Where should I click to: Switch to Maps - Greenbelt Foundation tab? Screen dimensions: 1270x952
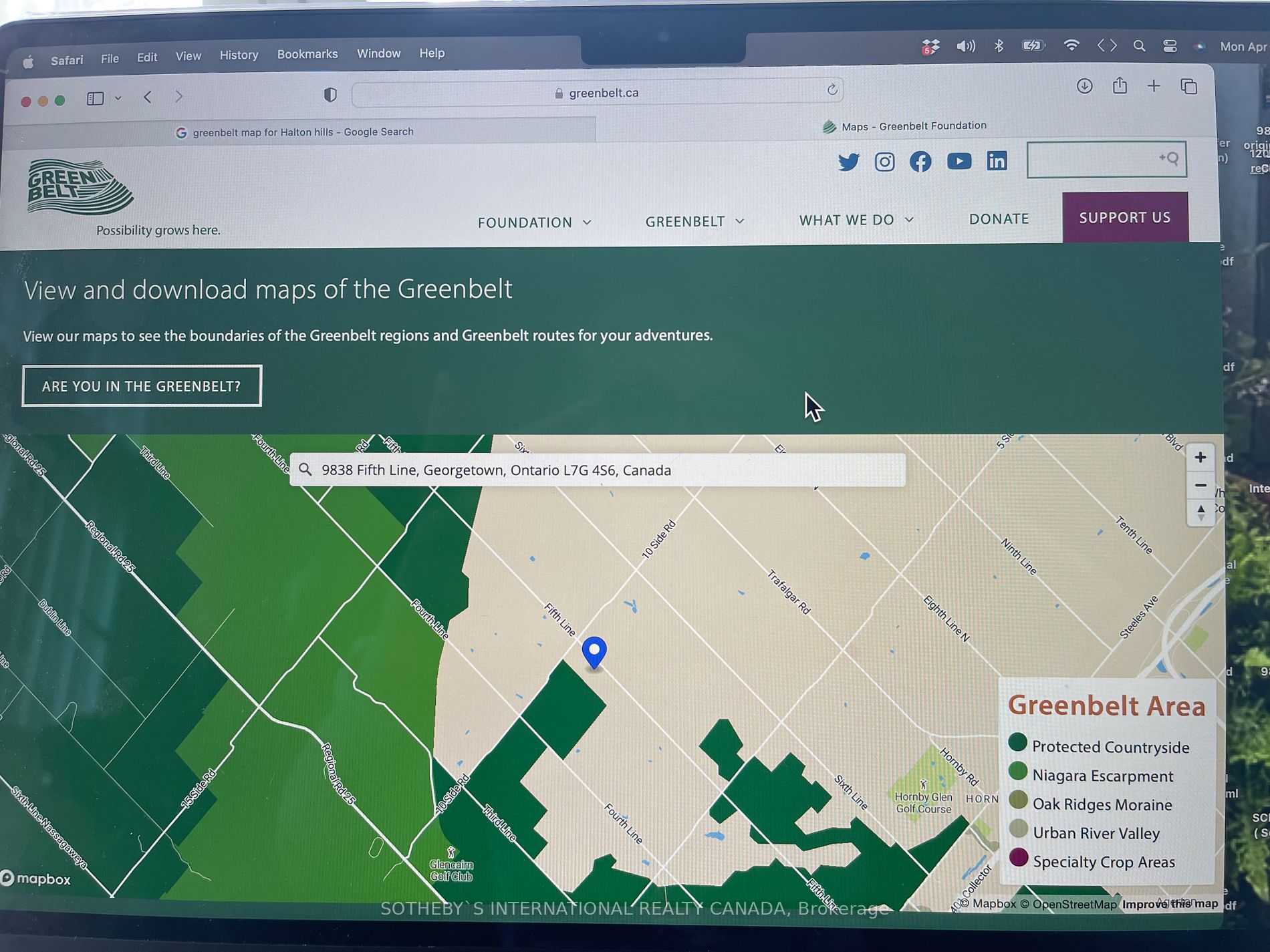point(905,126)
